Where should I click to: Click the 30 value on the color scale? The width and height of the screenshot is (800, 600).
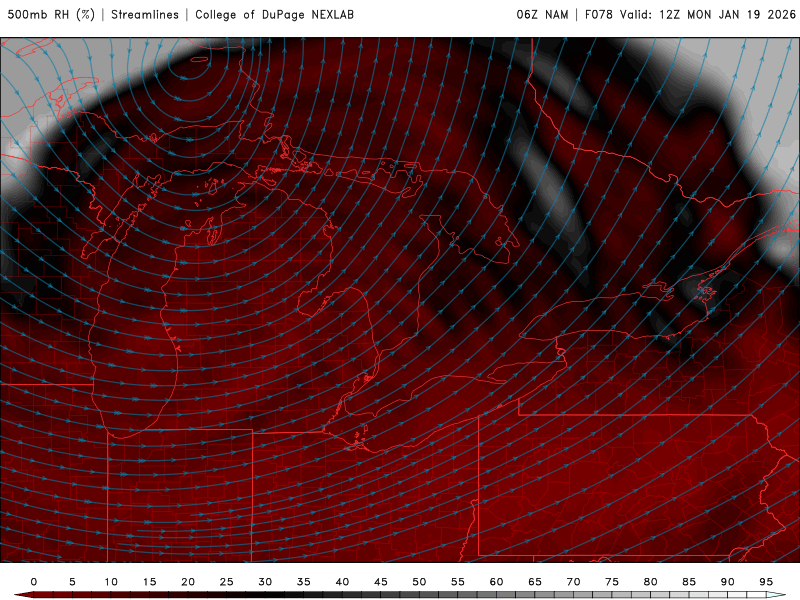[265, 582]
